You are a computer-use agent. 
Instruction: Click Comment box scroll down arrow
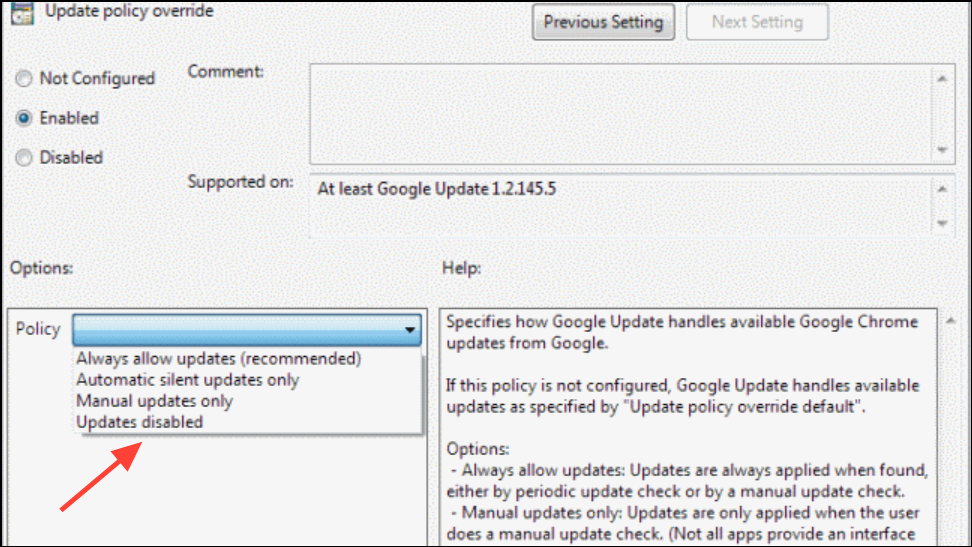click(x=942, y=149)
